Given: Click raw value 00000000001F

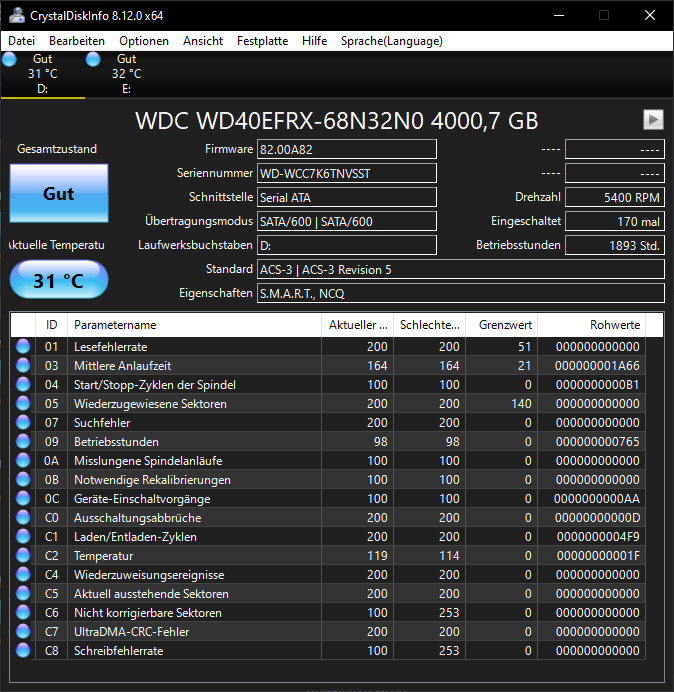Looking at the screenshot, I should pyautogui.click(x=598, y=556).
